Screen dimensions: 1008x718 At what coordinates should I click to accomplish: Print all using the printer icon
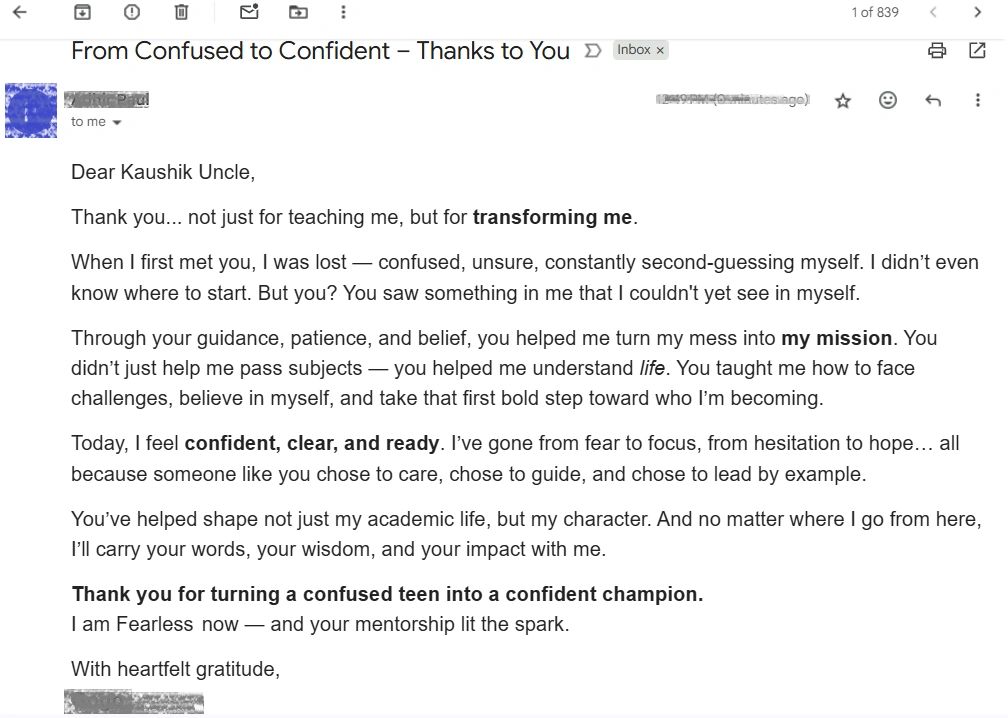click(x=937, y=50)
